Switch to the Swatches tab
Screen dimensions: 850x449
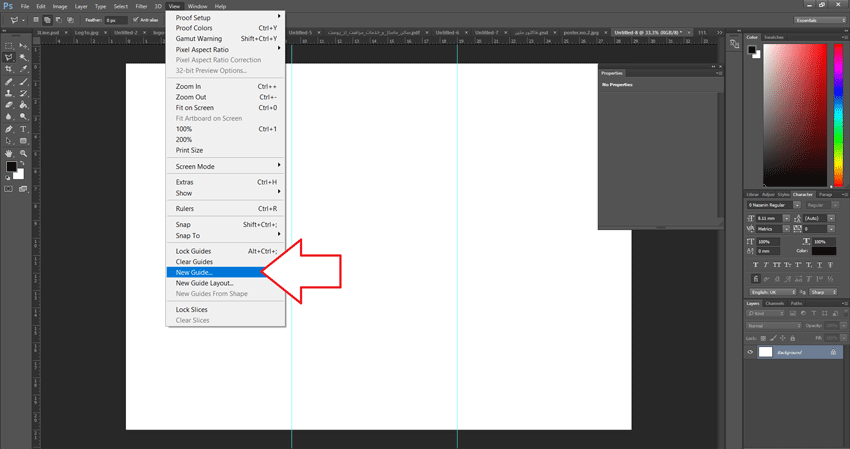pyautogui.click(x=774, y=37)
